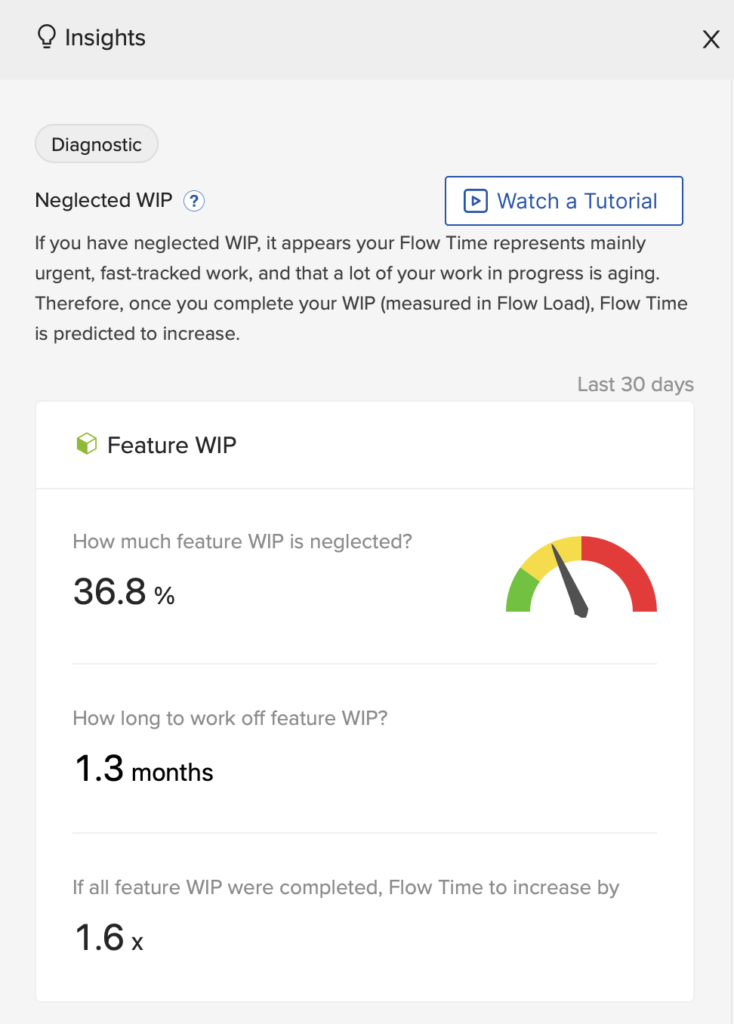
Task: Click the play icon in tutorial button
Action: point(475,200)
